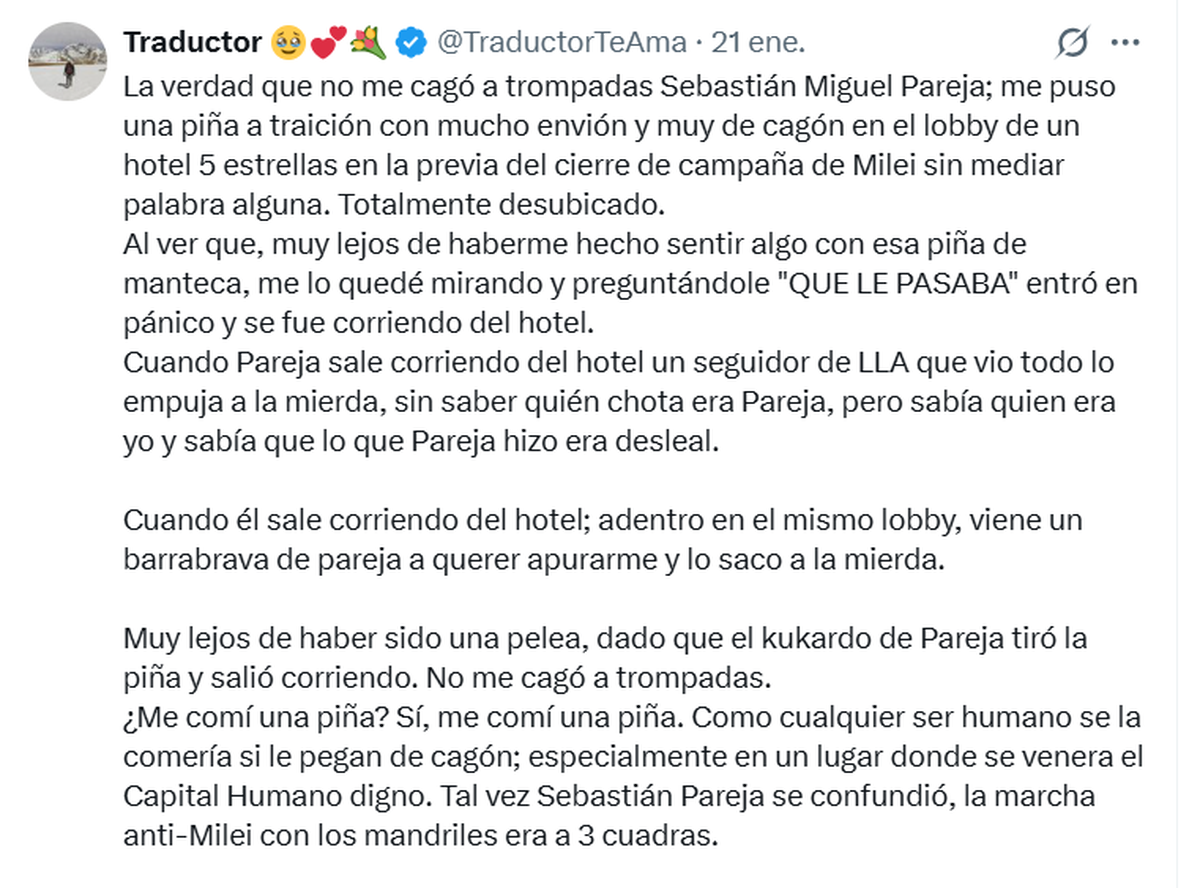Click the line starting "Cuando Pareja sale corriendo"
The width and height of the screenshot is (1200, 888).
pos(618,362)
